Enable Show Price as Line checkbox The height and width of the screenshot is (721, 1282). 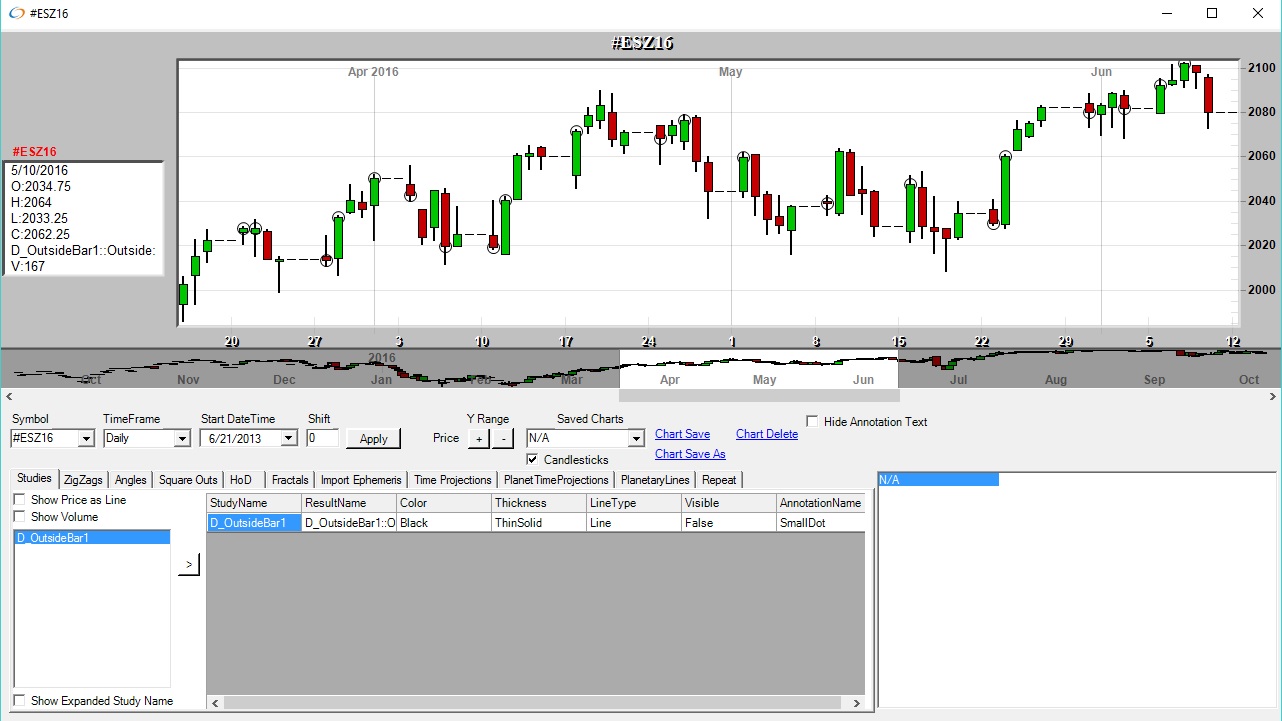coord(20,500)
